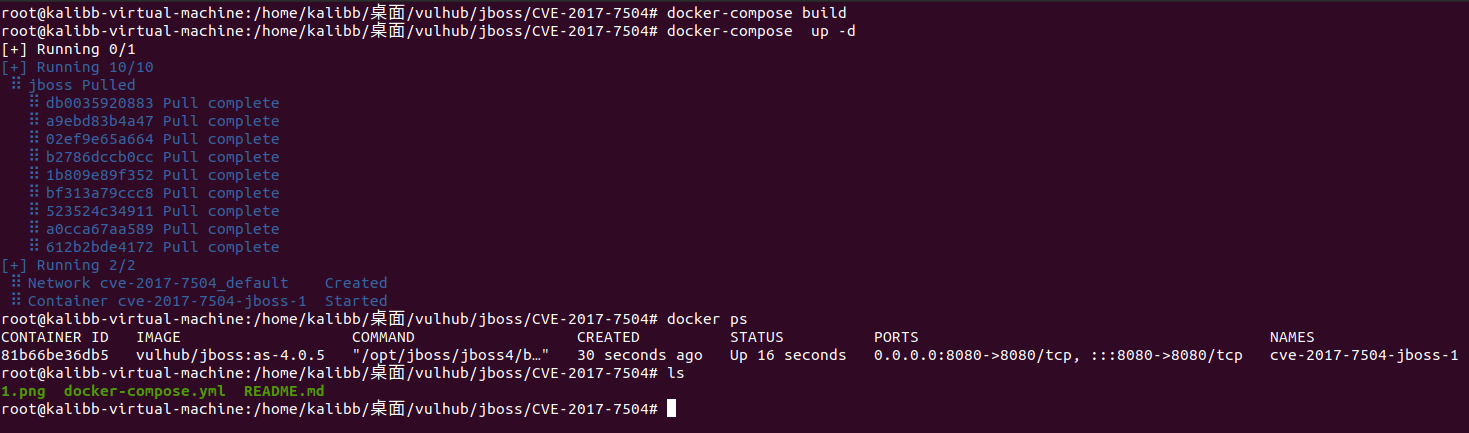1469x433 pixels.
Task: Click container ID 81b66be36db5
Action: click(x=55, y=355)
